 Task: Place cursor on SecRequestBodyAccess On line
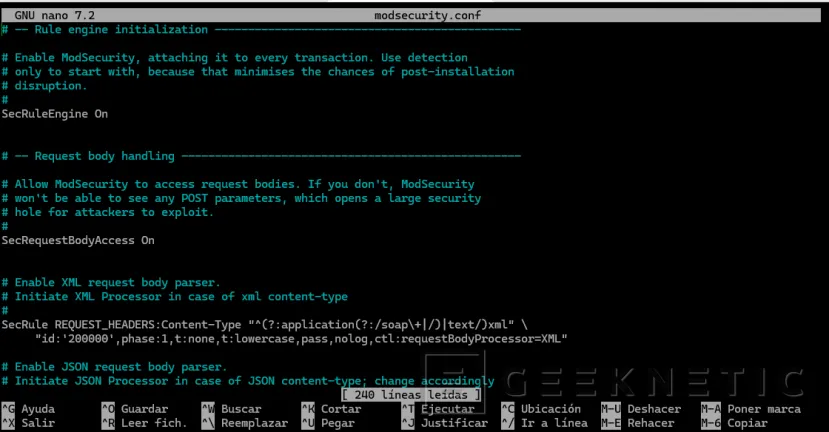78,240
